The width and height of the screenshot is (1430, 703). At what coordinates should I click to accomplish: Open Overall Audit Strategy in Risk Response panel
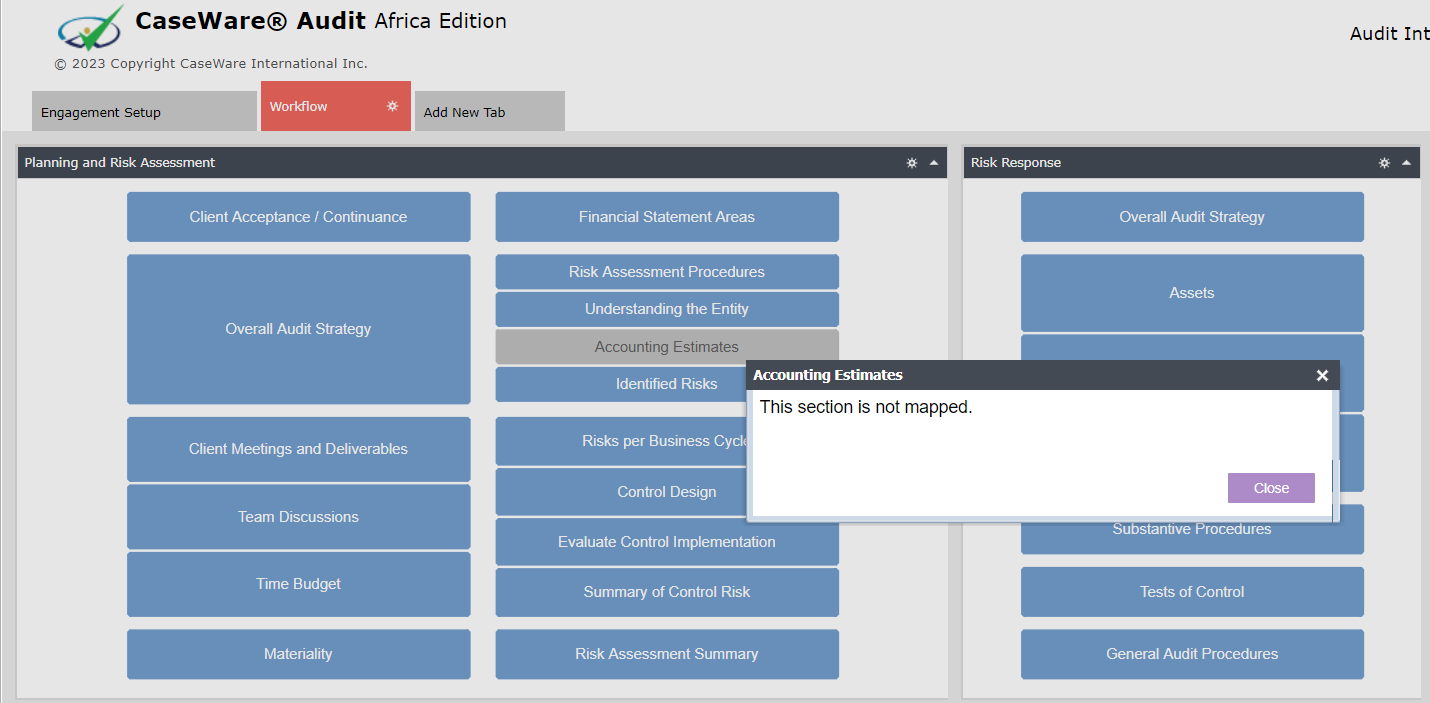coord(1192,217)
